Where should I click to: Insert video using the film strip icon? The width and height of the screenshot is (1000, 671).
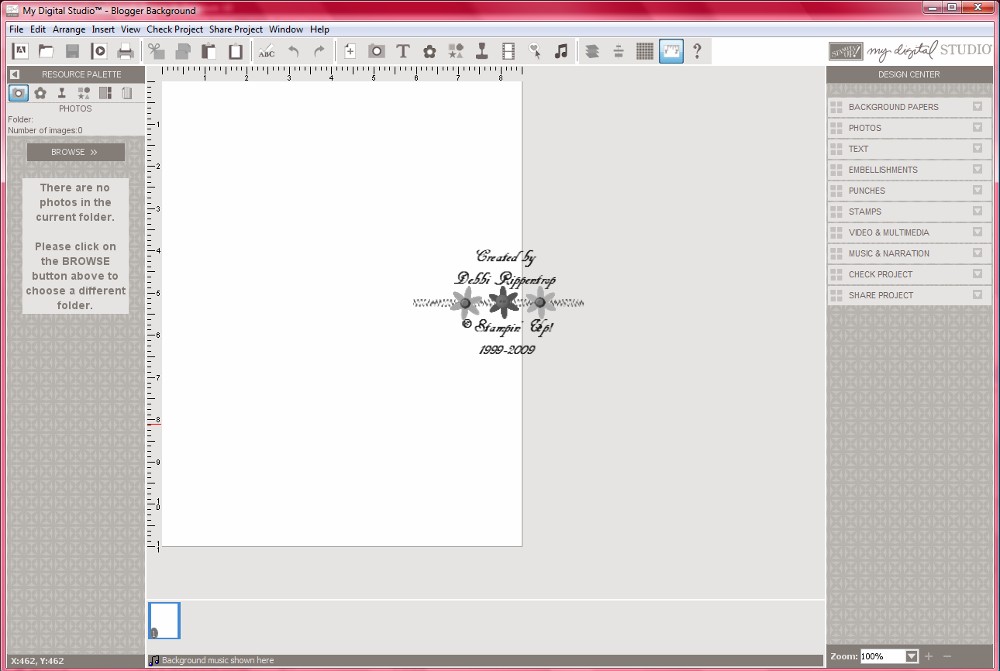[x=508, y=51]
